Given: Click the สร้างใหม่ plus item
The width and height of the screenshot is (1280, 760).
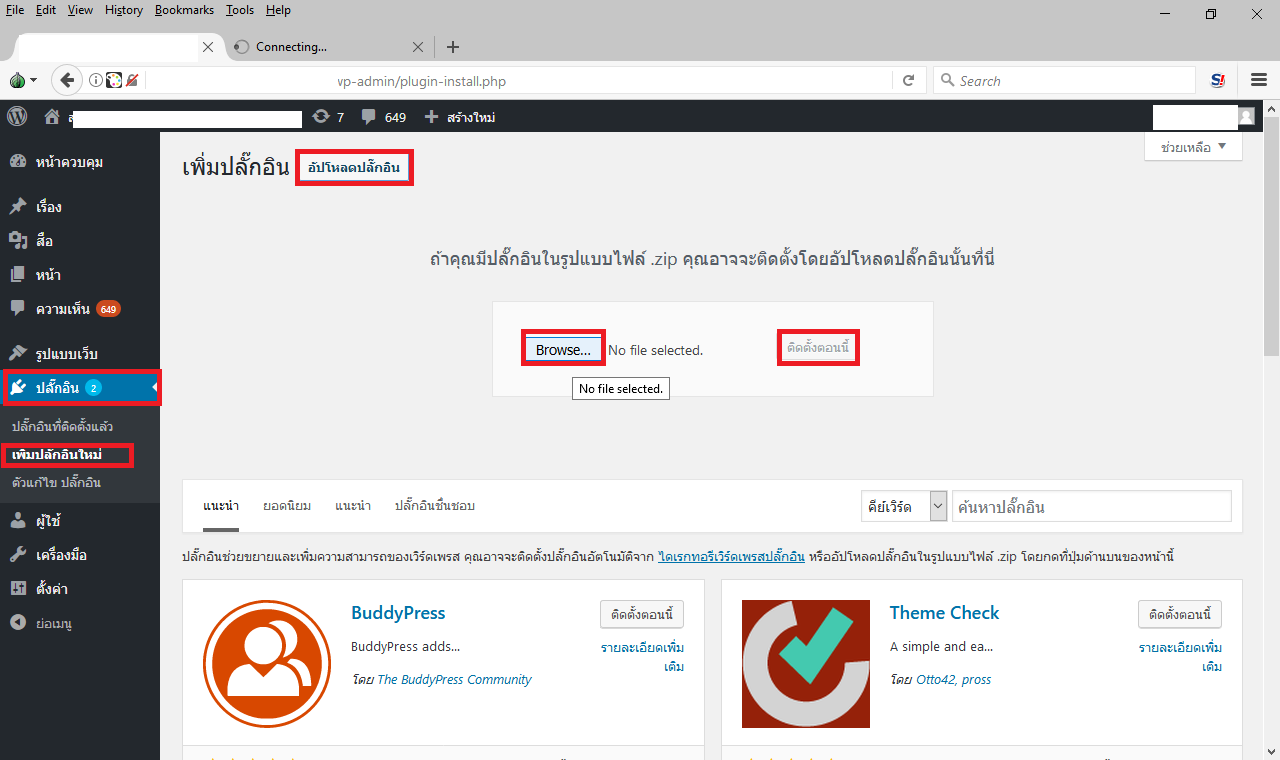Looking at the screenshot, I should 460,117.
